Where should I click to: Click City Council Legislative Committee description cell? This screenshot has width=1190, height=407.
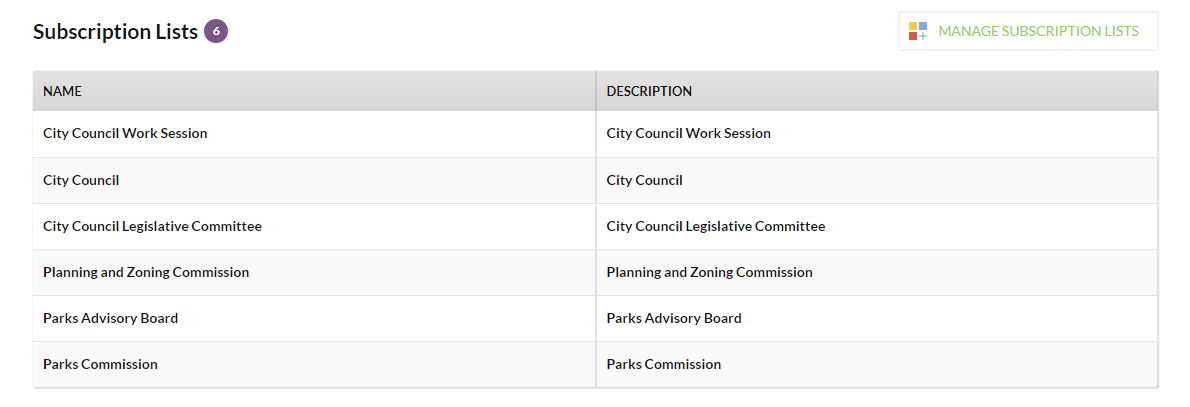[x=877, y=226]
